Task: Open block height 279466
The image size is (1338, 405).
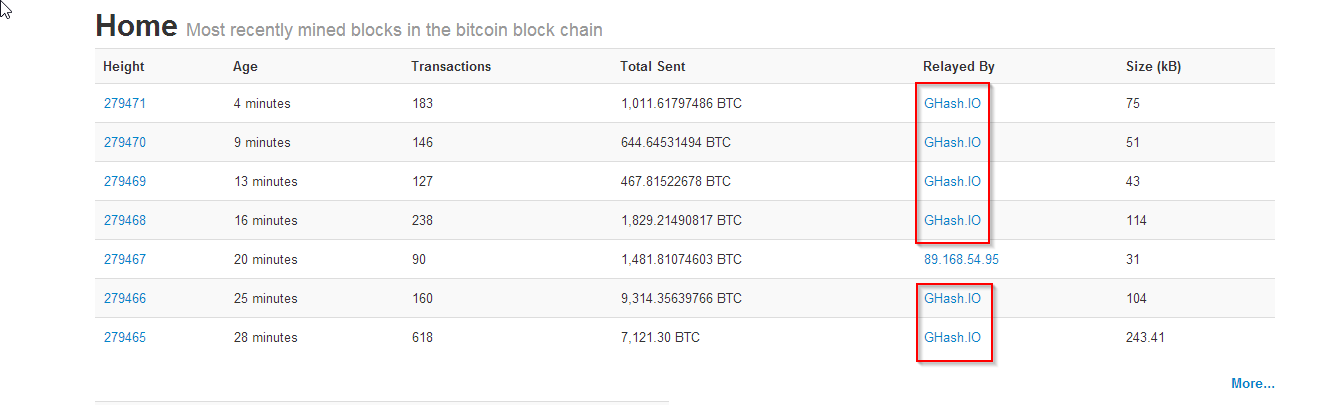Action: tap(125, 298)
